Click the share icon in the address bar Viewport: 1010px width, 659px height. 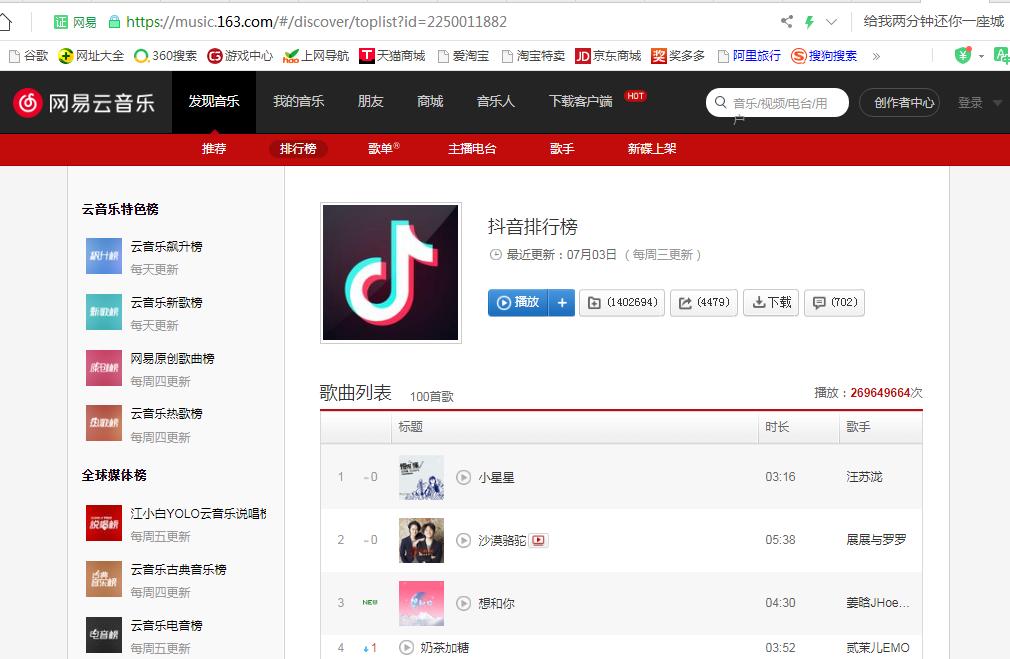click(x=786, y=20)
